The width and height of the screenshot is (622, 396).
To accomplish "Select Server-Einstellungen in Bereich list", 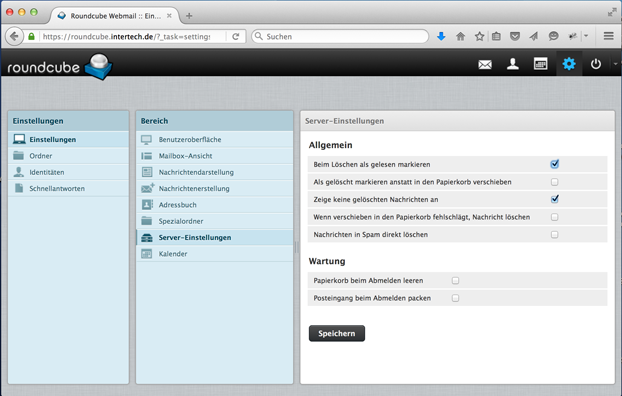I will point(215,237).
